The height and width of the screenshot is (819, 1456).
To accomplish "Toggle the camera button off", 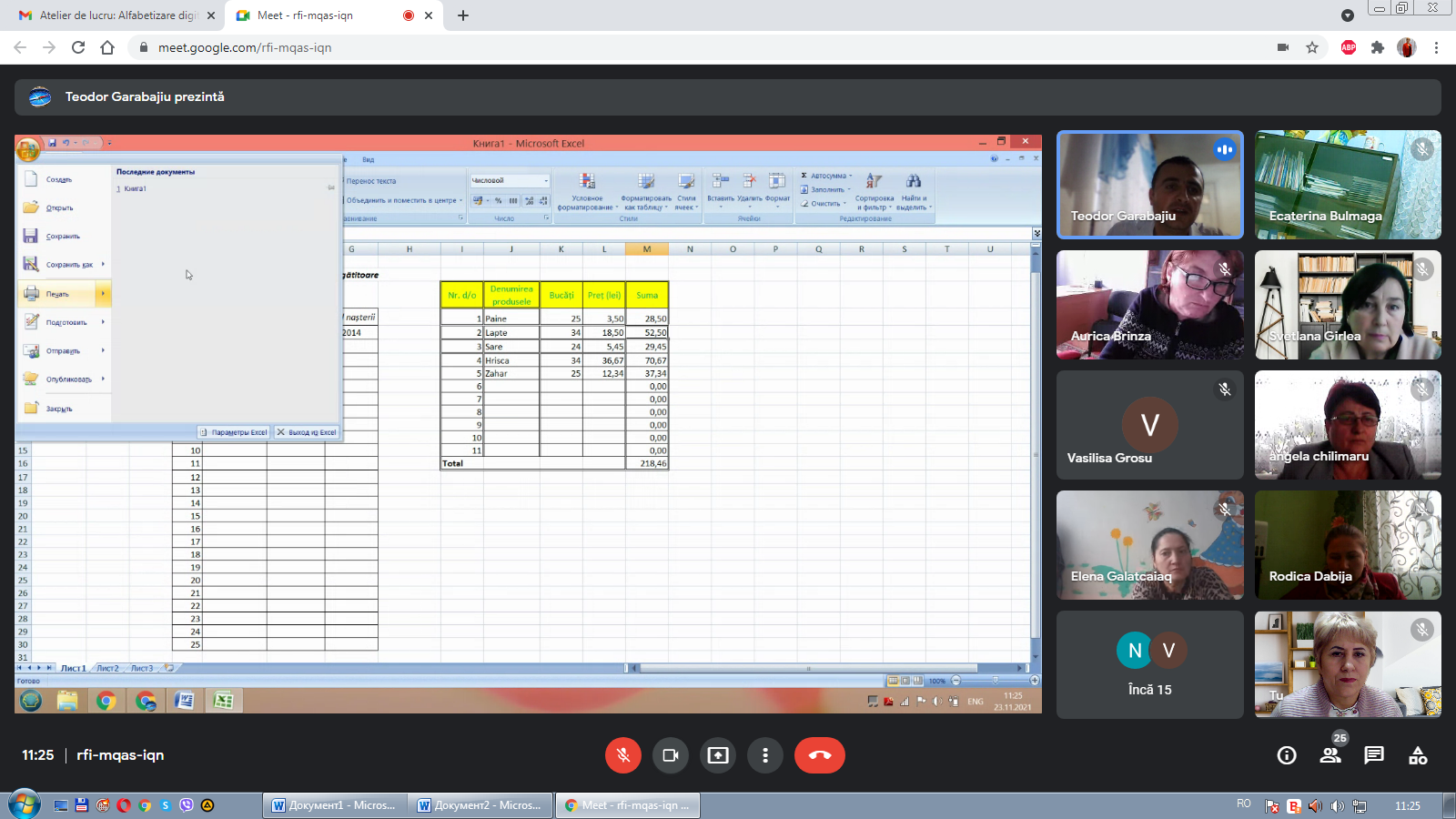I will pos(671,755).
